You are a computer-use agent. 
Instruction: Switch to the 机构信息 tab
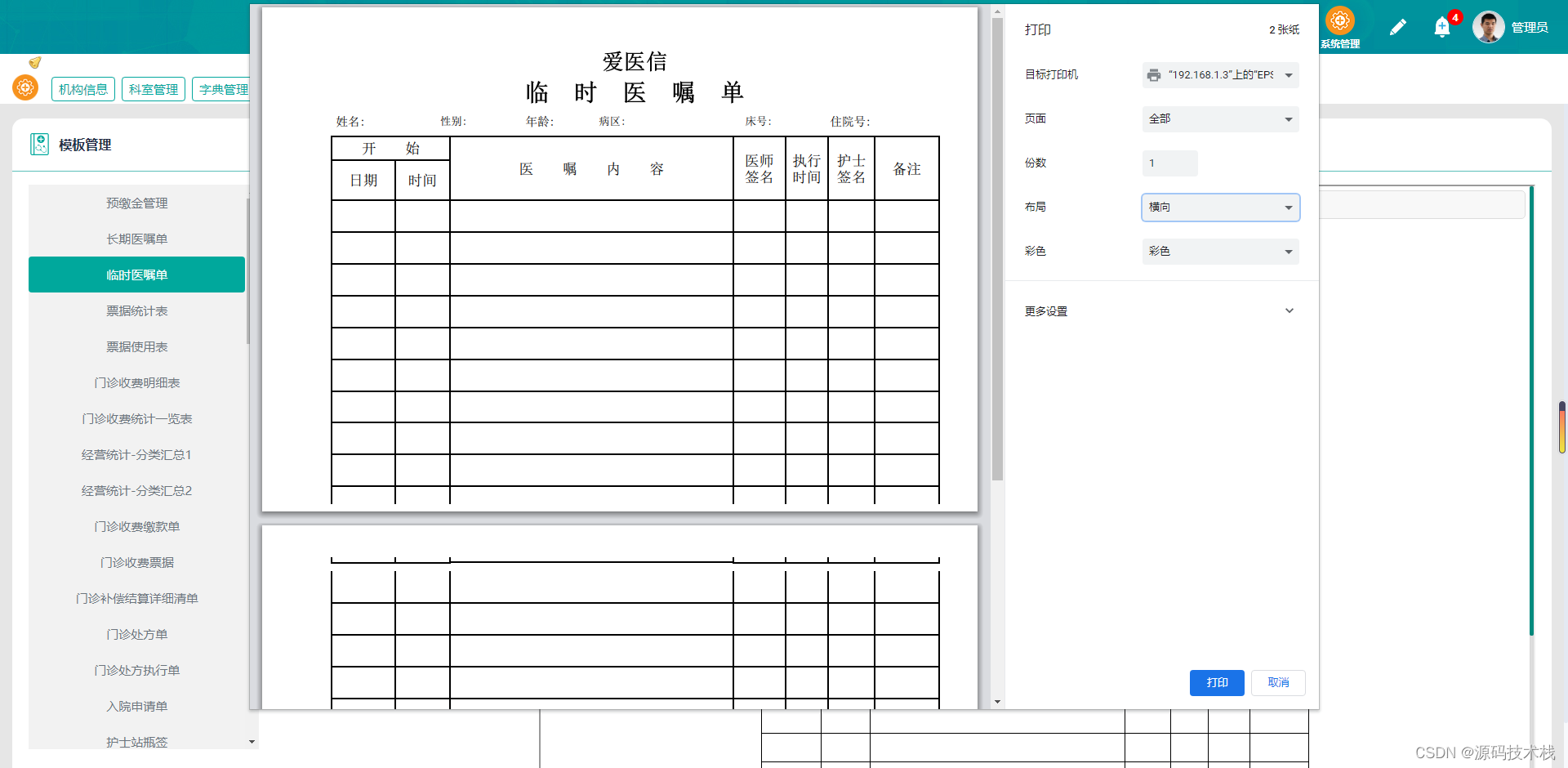click(x=83, y=89)
